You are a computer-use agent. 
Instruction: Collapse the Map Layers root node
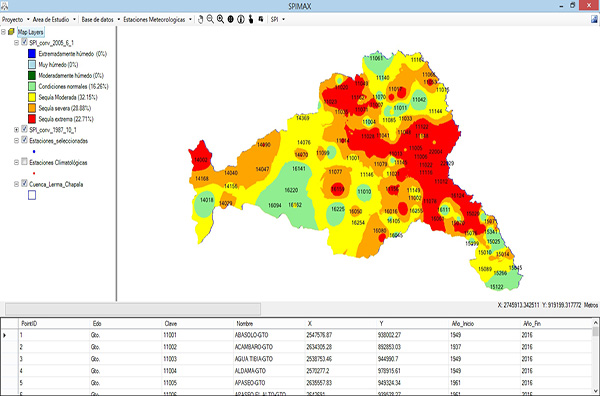(x=3, y=32)
